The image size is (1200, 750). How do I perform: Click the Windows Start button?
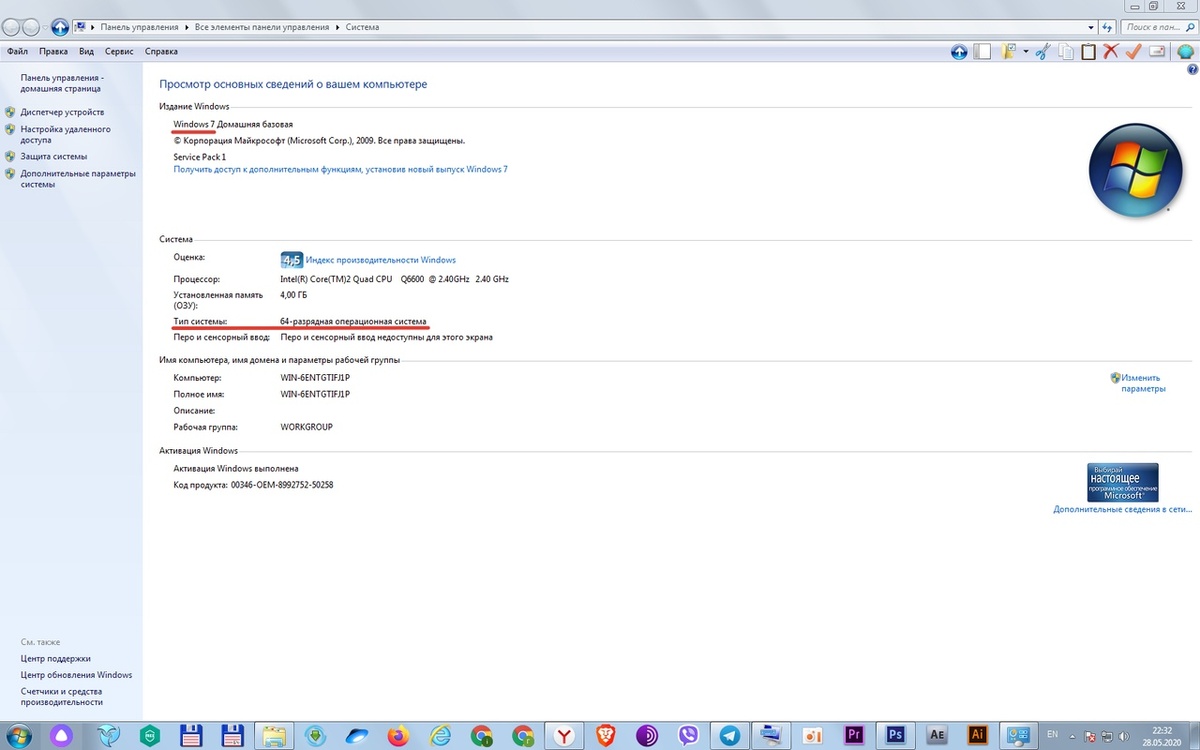click(20, 736)
